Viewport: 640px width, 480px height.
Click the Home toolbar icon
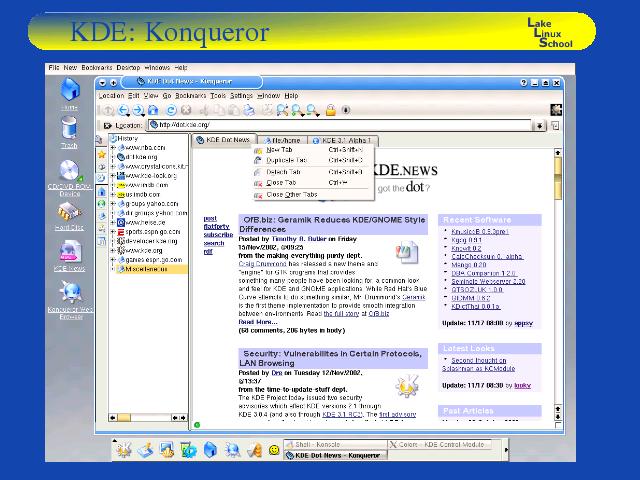point(153,110)
